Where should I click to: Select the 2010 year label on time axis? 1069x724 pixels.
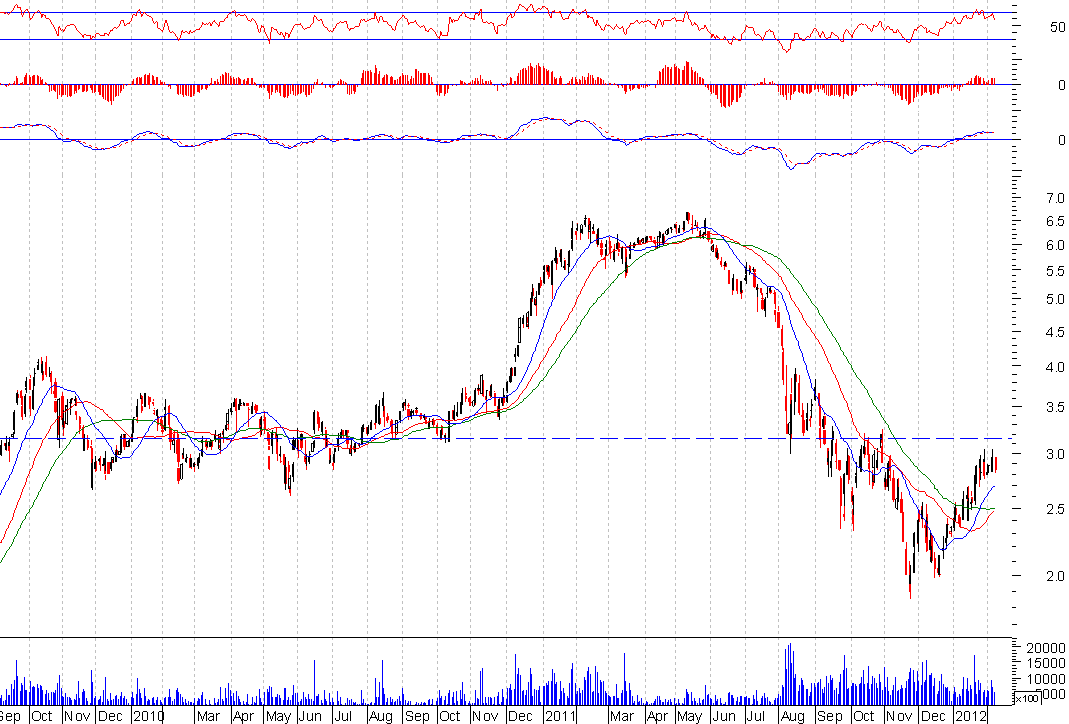(148, 716)
